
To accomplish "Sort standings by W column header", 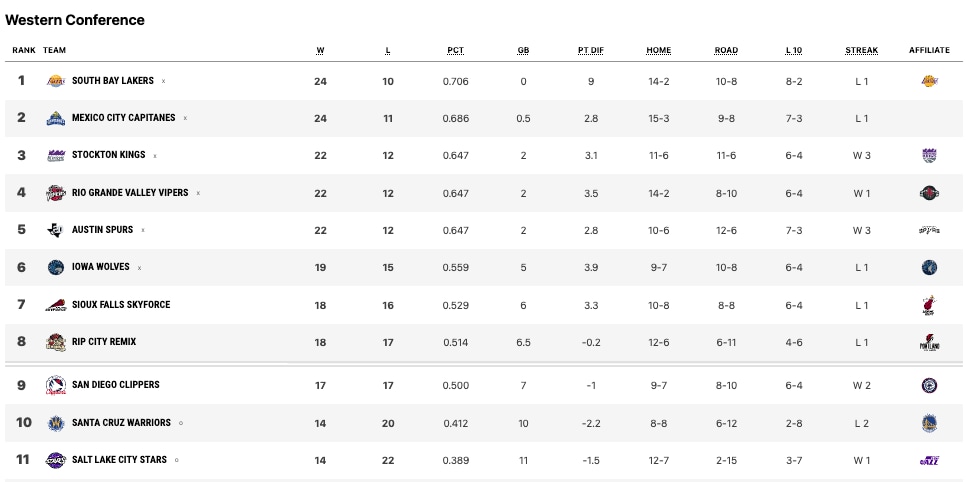I will [x=320, y=50].
